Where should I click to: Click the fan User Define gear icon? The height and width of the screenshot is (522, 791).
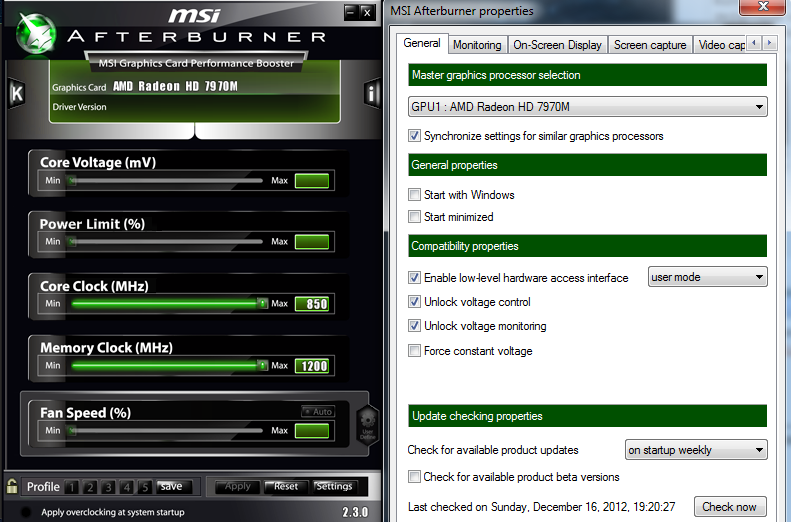[368, 423]
